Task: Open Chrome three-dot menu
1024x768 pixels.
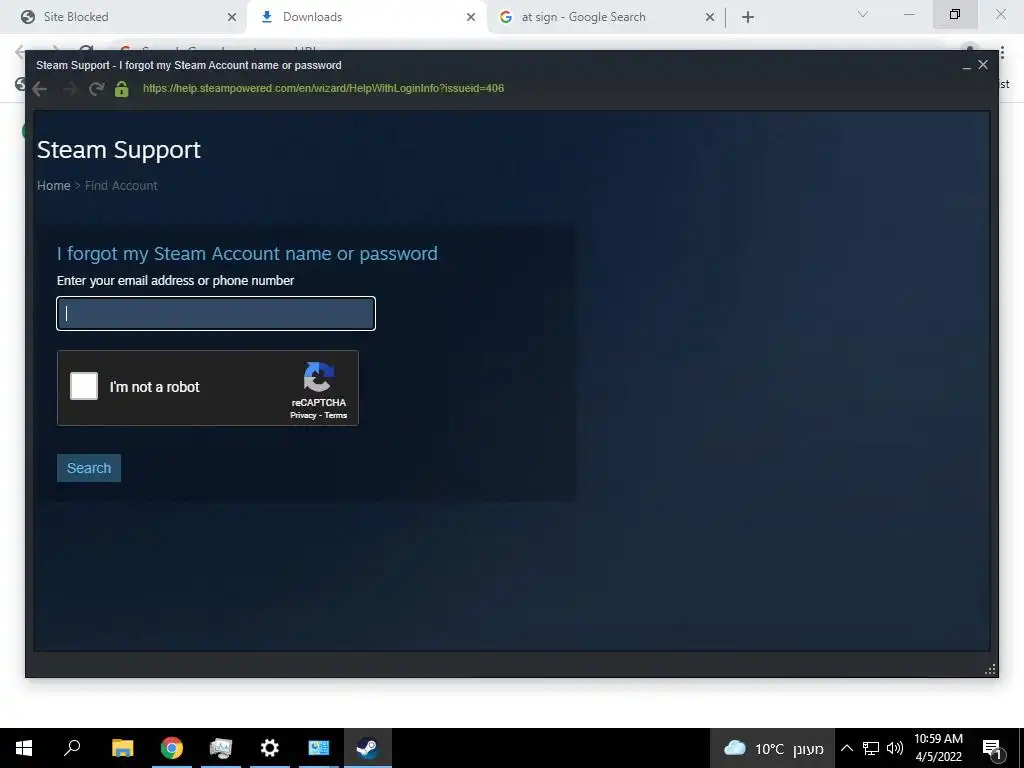Action: [1002, 52]
